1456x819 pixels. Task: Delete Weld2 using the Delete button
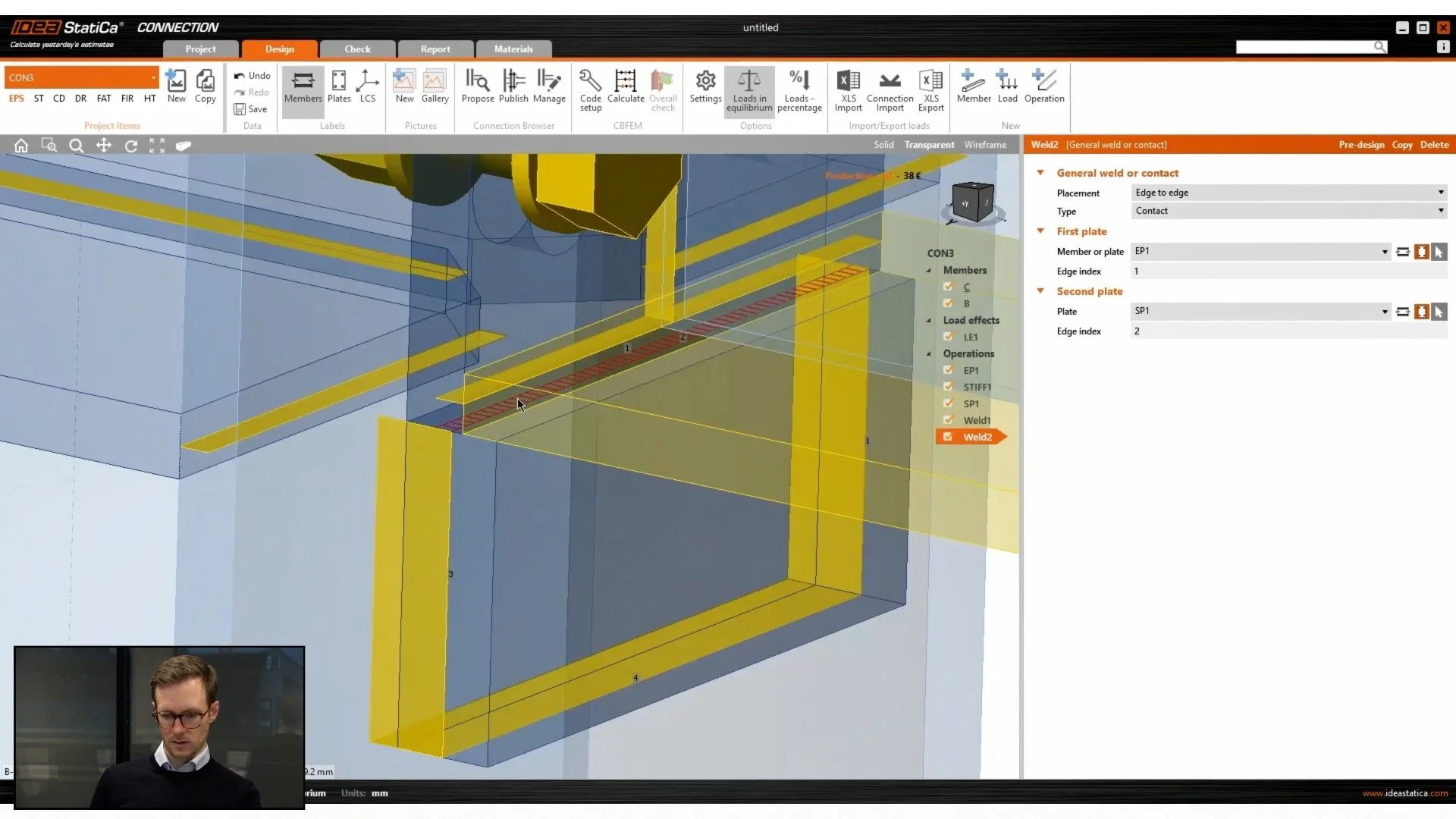click(x=1436, y=144)
